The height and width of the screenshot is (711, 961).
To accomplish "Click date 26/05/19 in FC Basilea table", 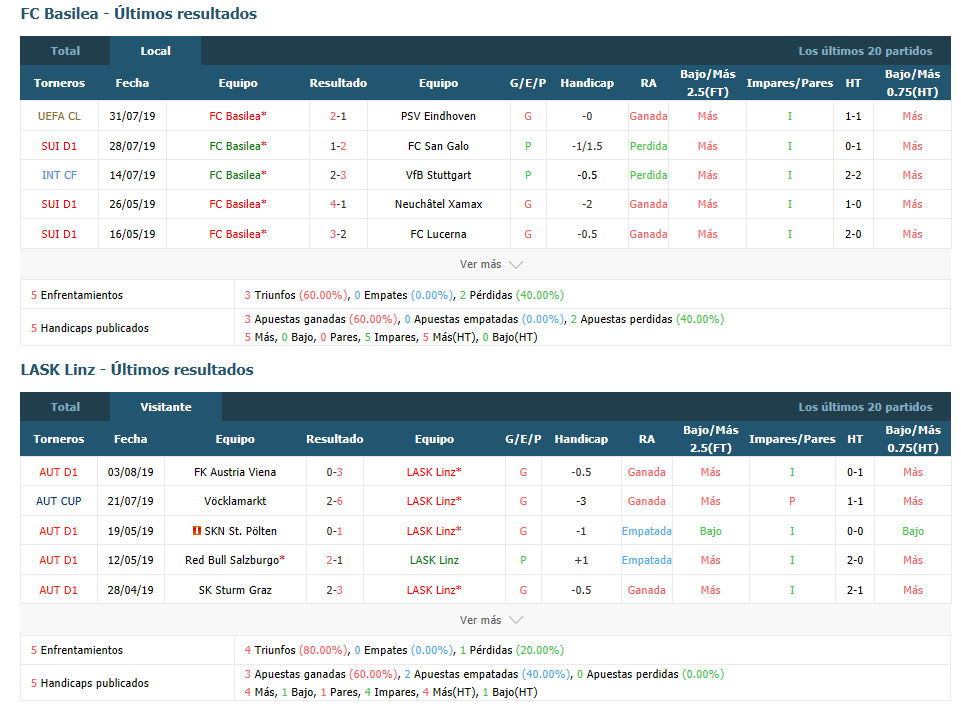I will click(132, 204).
